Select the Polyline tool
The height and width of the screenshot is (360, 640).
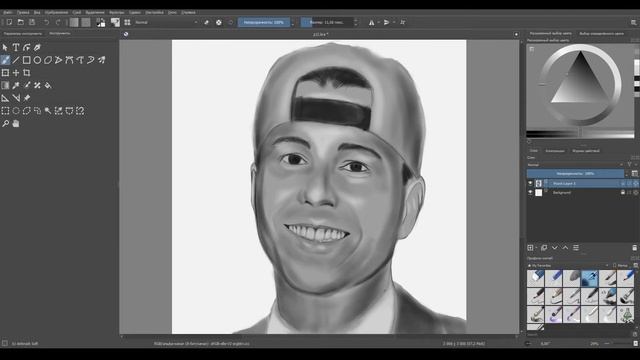(x=58, y=60)
